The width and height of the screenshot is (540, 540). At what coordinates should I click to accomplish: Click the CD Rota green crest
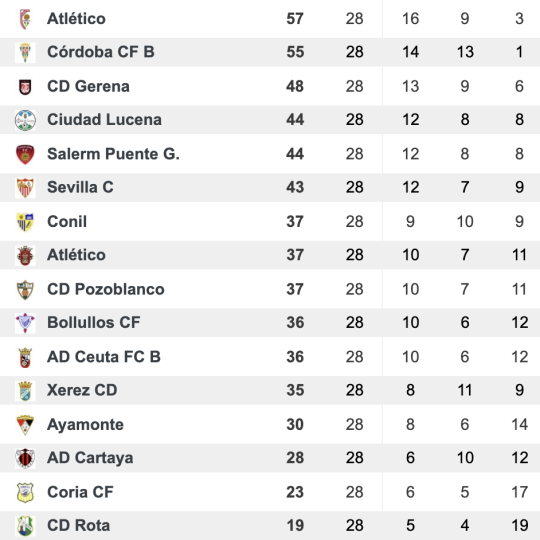pos(25,526)
